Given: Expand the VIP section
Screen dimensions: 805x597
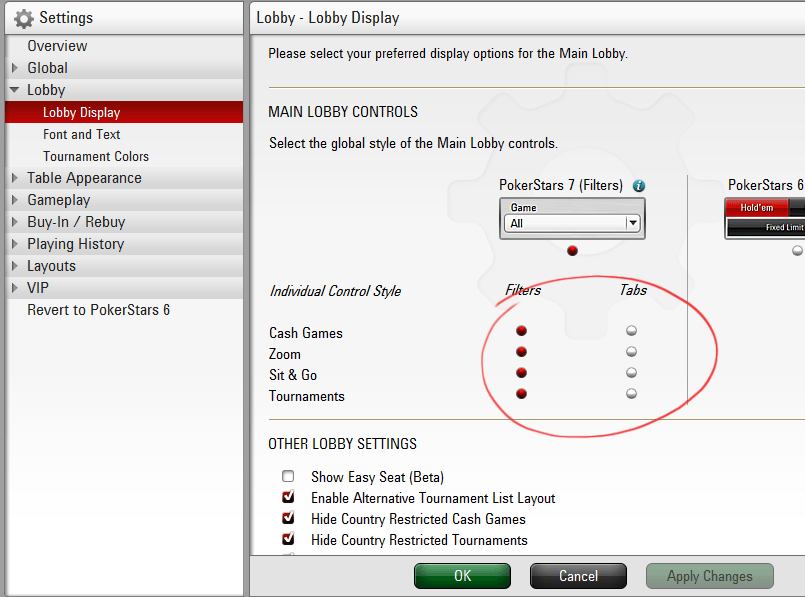Looking at the screenshot, I should pyautogui.click(x=15, y=288).
